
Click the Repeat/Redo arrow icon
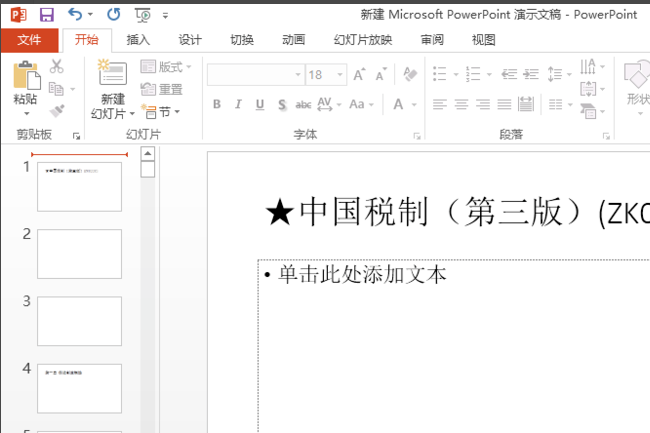point(114,15)
